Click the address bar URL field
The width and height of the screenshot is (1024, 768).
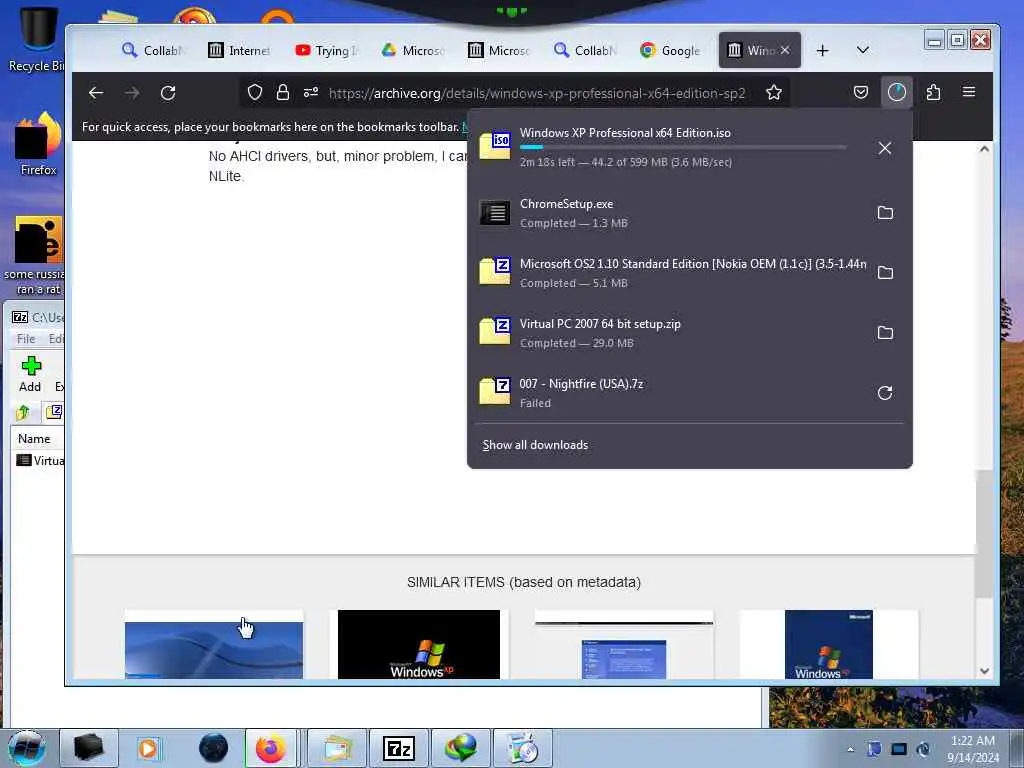[x=537, y=93]
